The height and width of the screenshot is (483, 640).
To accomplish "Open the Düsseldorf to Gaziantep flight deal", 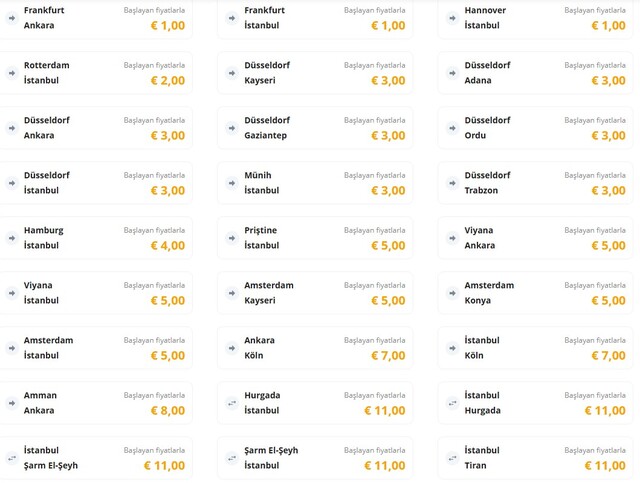I will [314, 128].
